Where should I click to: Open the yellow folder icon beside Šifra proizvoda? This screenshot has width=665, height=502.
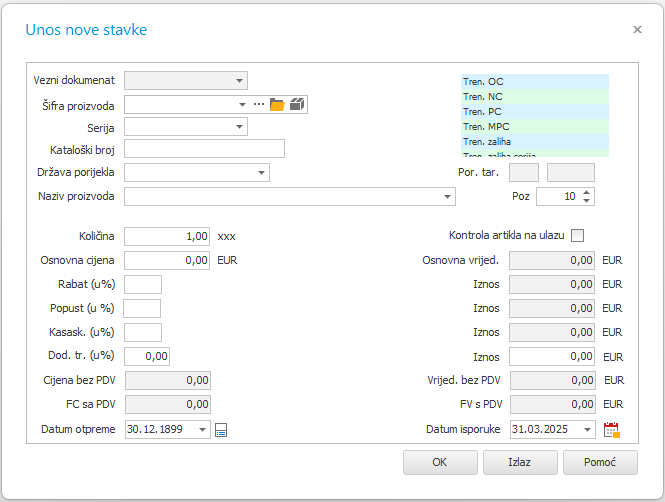[277, 104]
